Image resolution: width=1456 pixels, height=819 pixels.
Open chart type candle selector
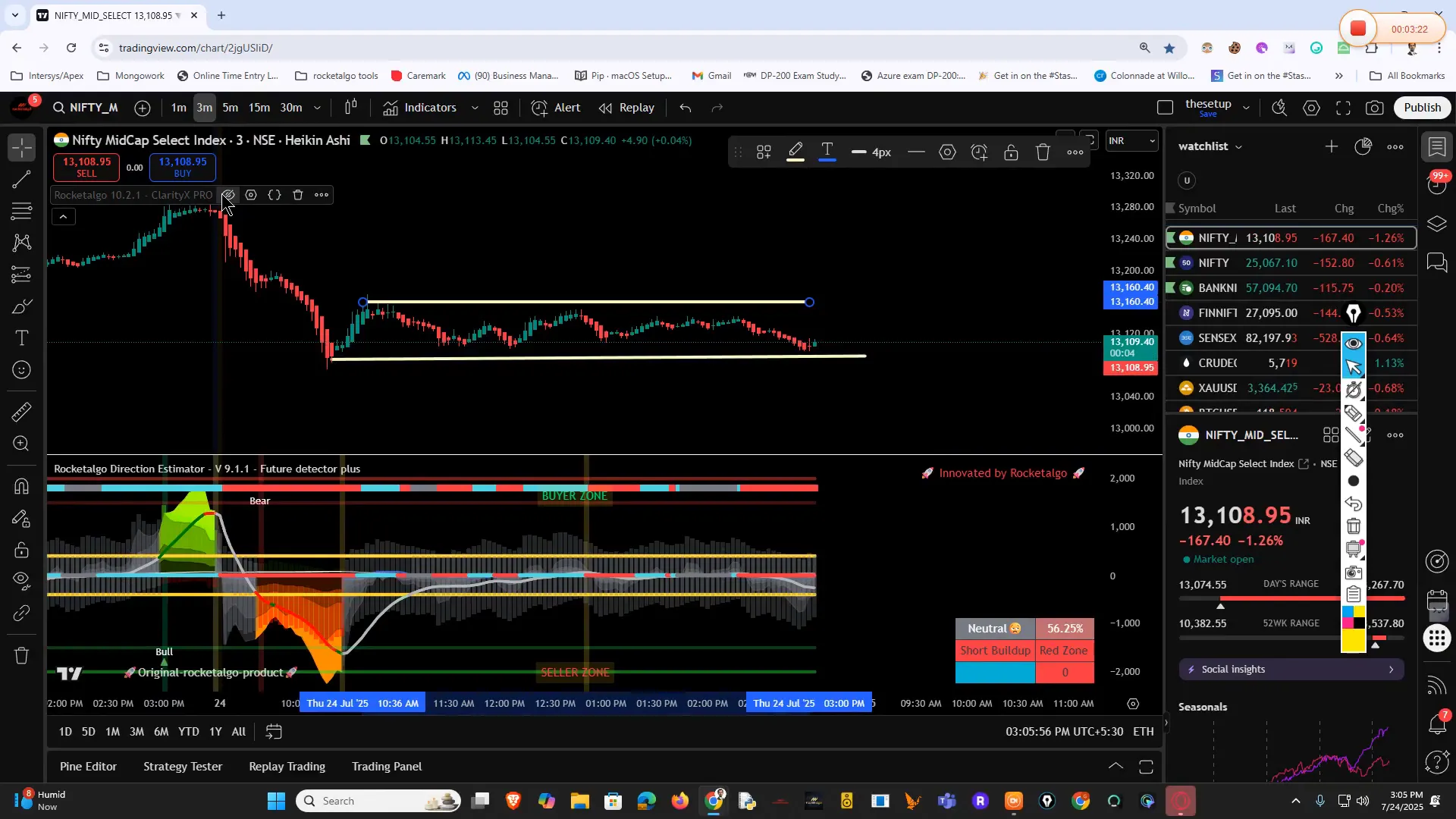click(x=350, y=108)
